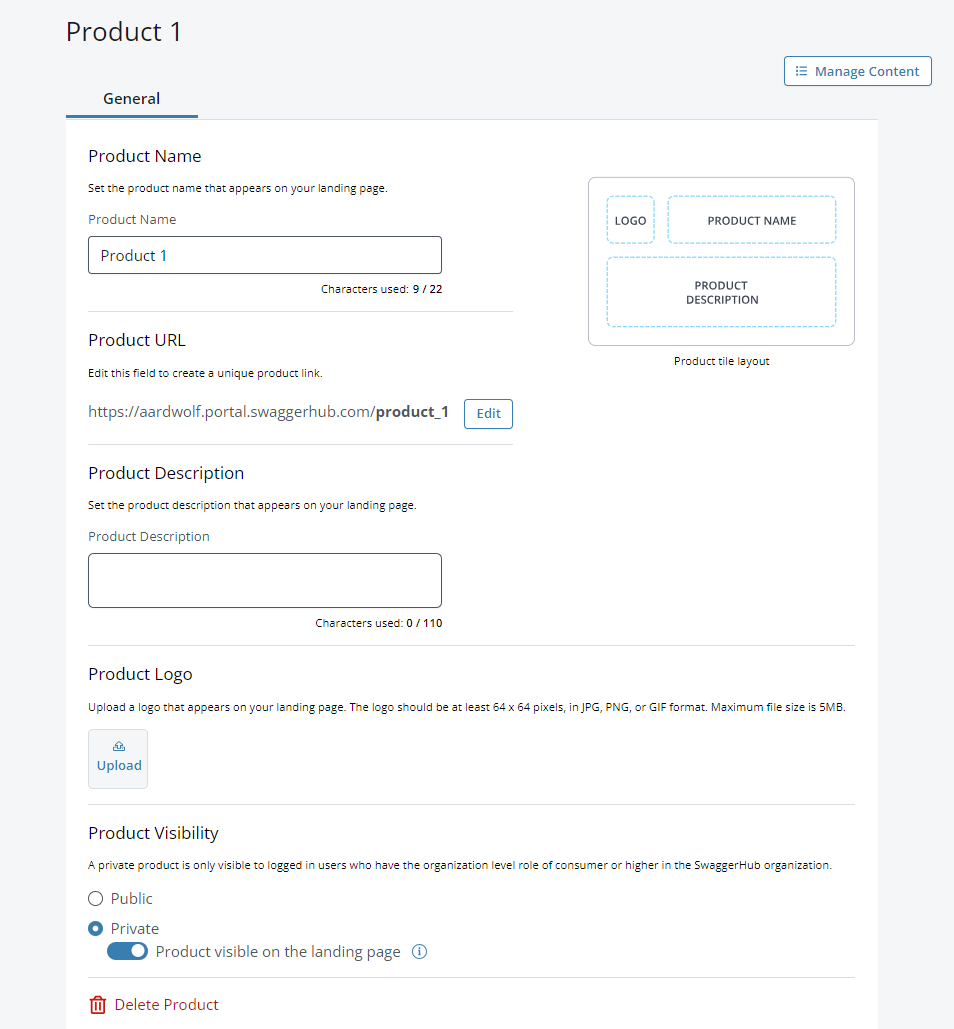
Task: Select the Public visibility radio button
Action: coord(95,898)
